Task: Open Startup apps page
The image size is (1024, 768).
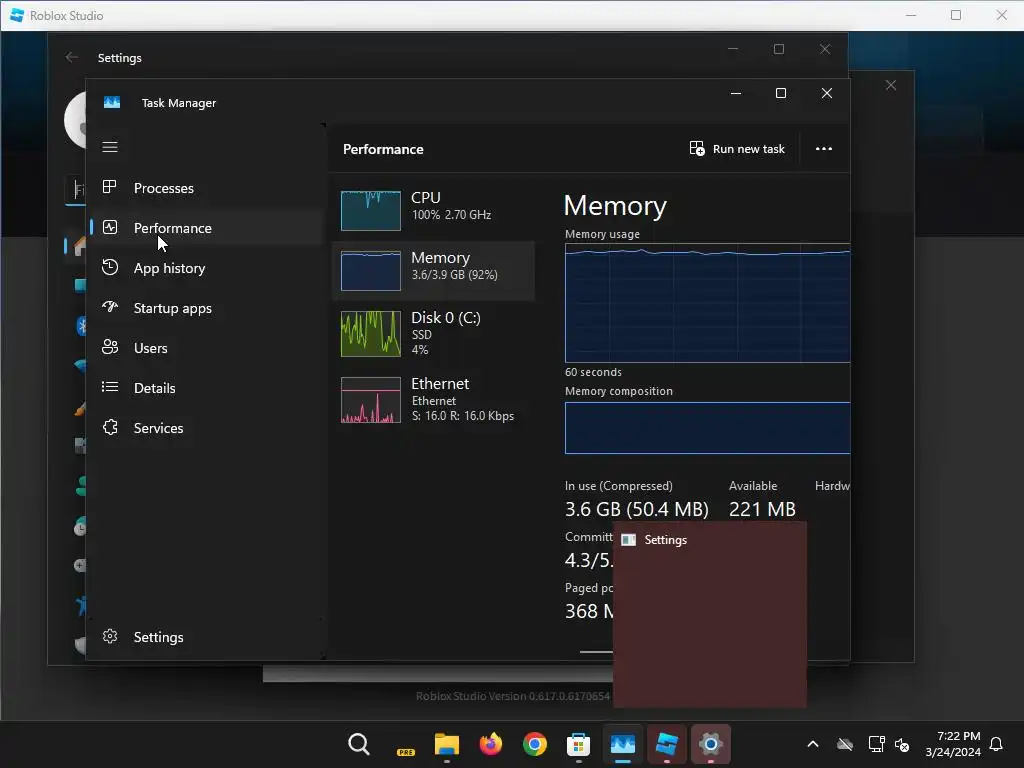Action: [x=172, y=308]
